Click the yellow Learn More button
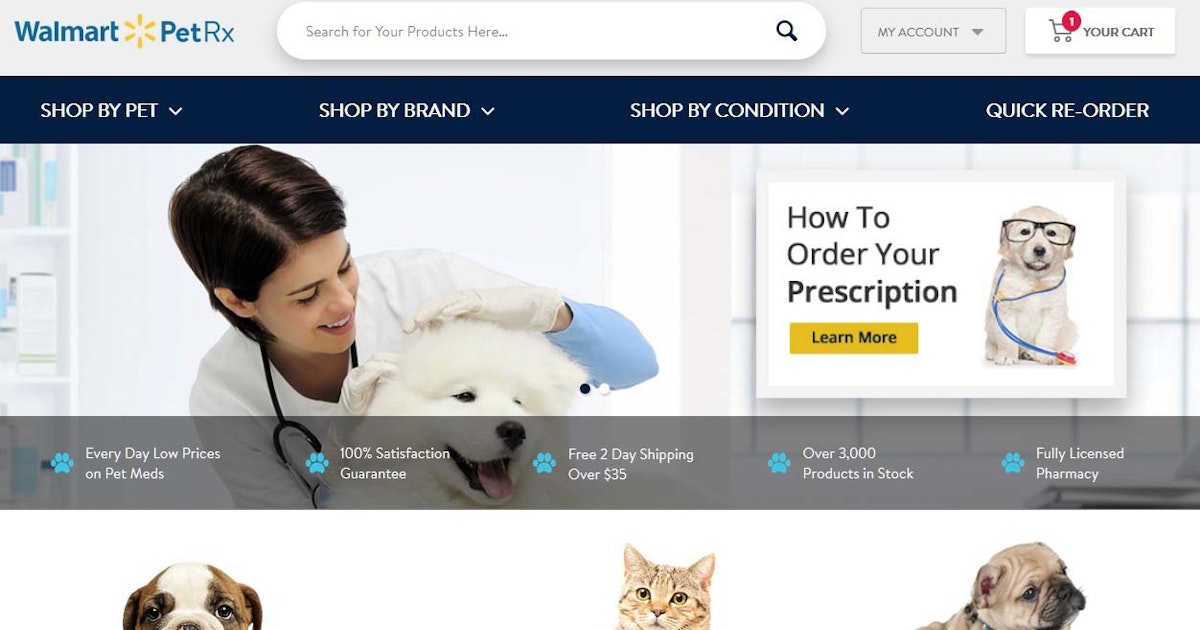 854,338
